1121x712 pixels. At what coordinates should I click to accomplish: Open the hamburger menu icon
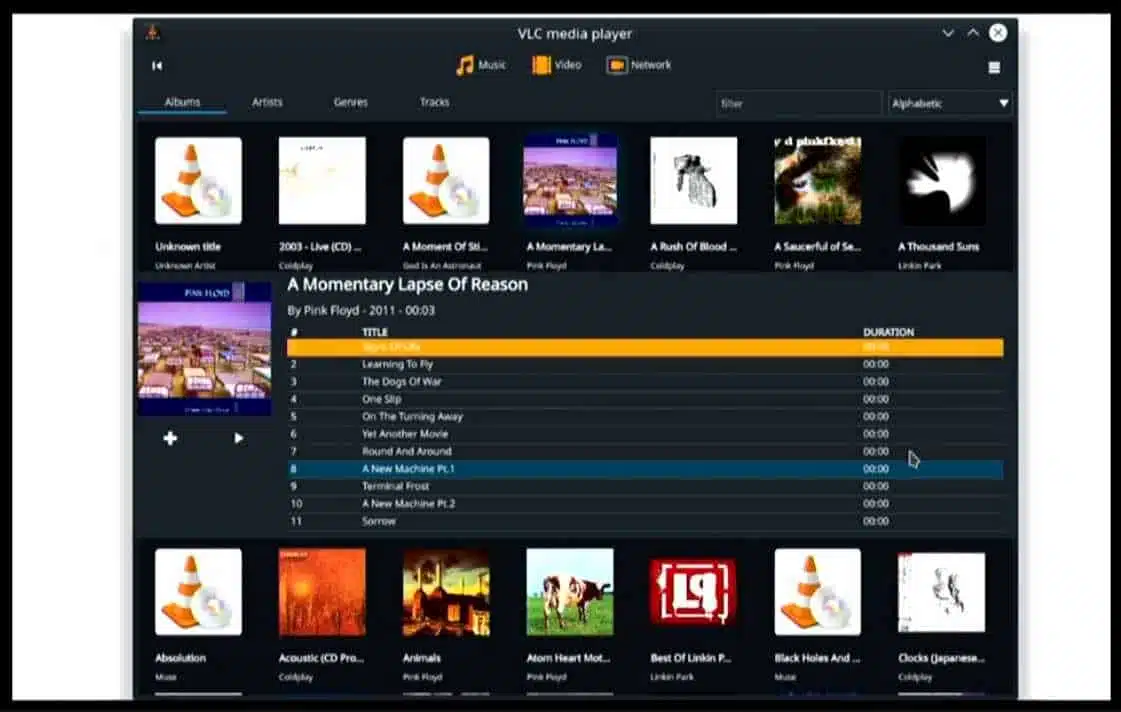pyautogui.click(x=994, y=67)
